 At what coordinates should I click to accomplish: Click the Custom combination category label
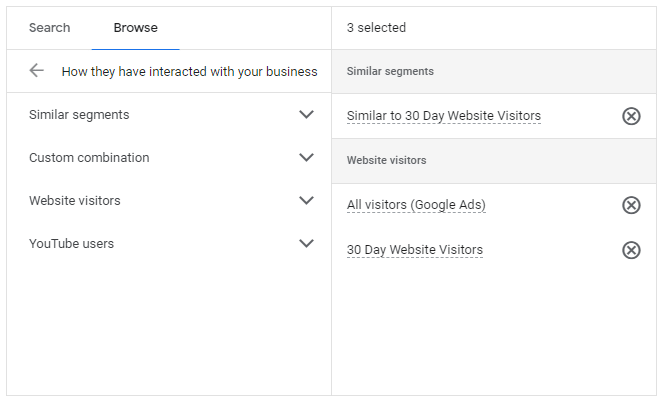tap(89, 158)
